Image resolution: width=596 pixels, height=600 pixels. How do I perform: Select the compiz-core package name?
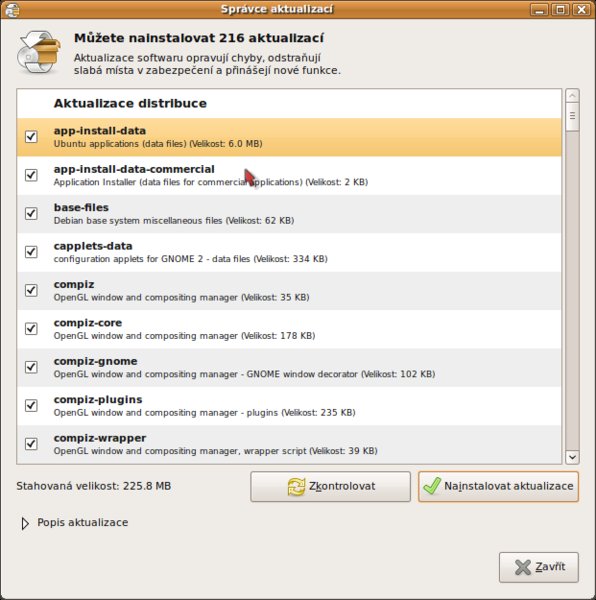pyautogui.click(x=88, y=323)
